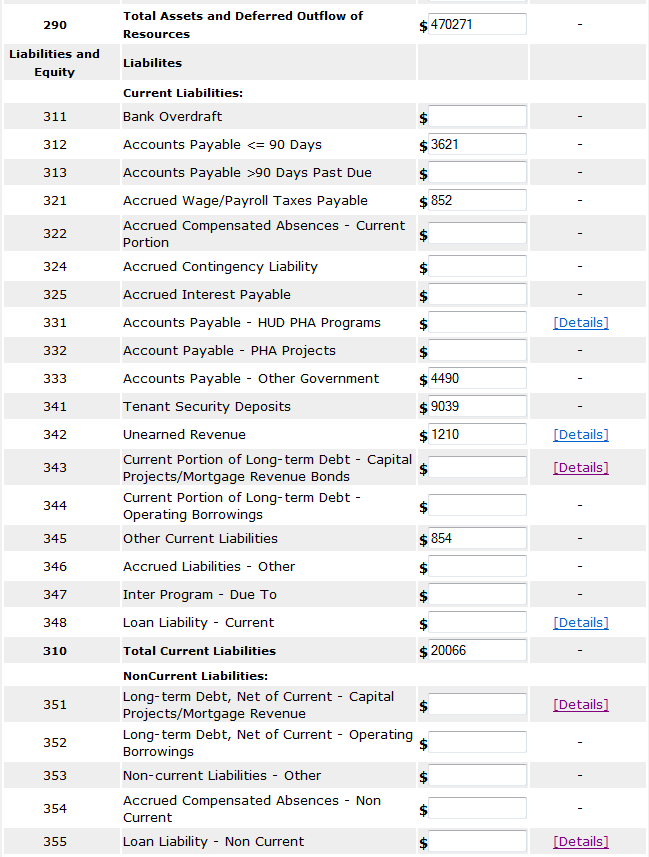The width and height of the screenshot is (649, 857).
Task: Open Details for line 351 Long-term Debt
Action: coord(580,705)
